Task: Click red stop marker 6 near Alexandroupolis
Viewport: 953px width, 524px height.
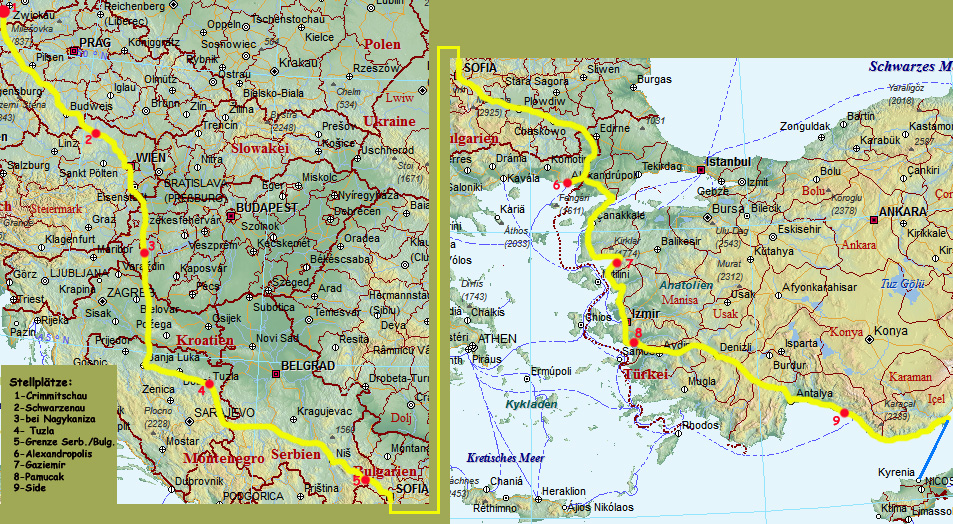Action: click(567, 183)
